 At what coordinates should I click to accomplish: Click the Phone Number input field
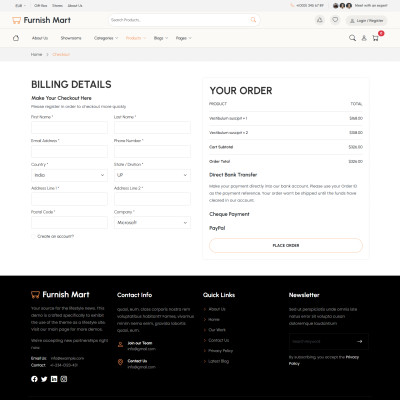[x=152, y=151]
